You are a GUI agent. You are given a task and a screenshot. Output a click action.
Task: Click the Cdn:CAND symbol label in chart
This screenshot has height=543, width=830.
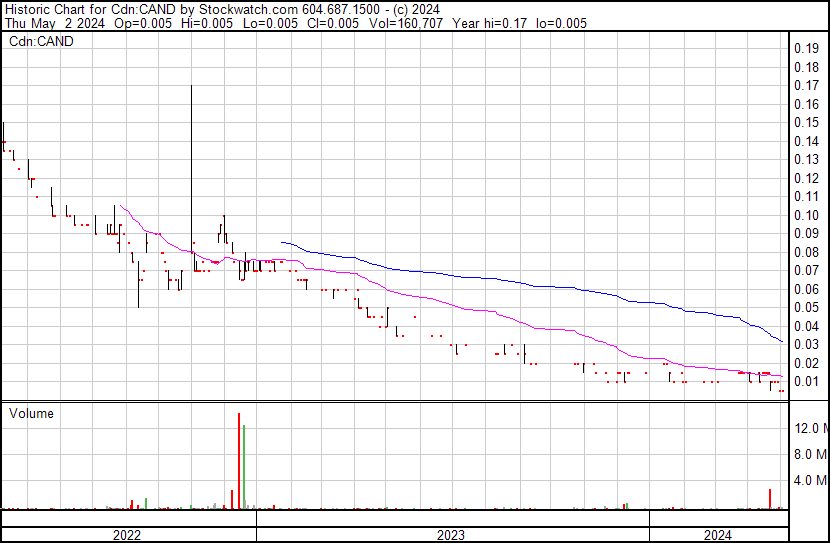[41, 42]
